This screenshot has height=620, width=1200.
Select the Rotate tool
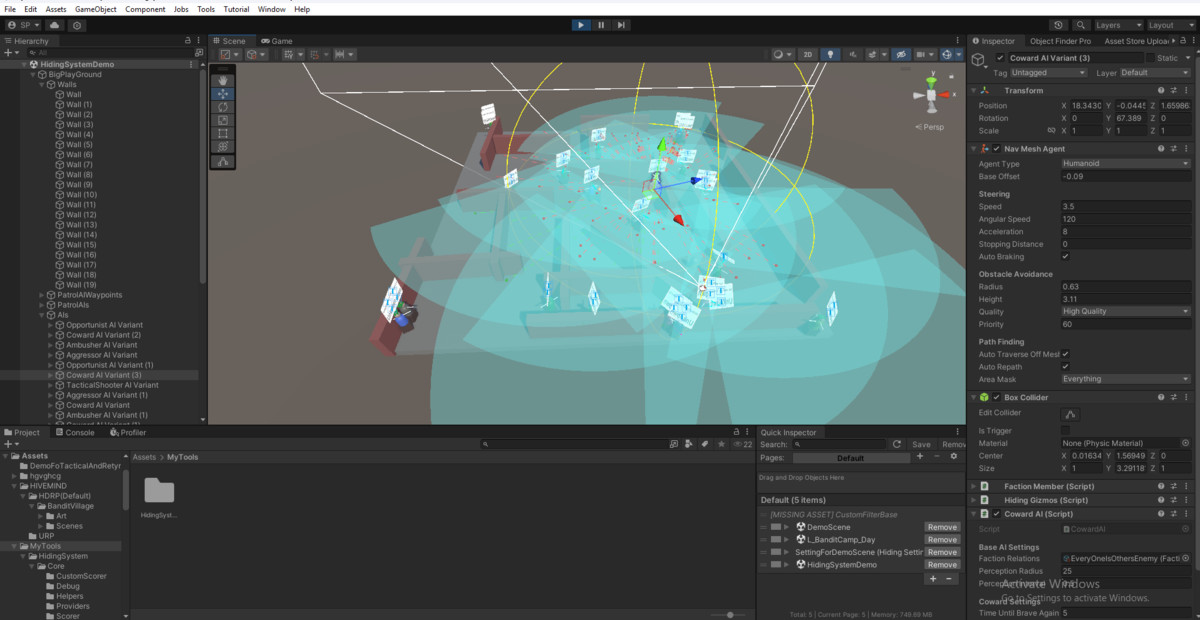[x=223, y=107]
